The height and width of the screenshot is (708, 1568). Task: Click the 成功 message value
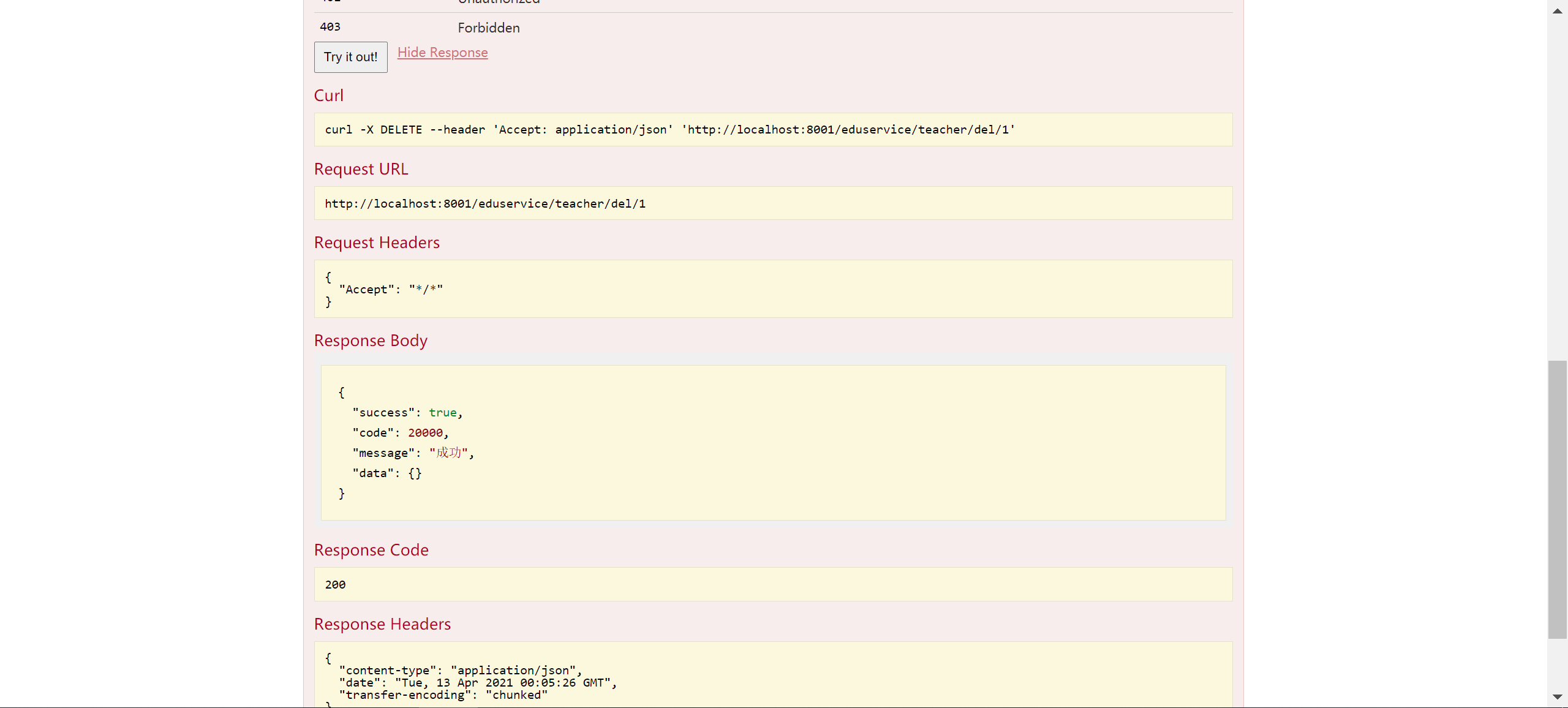(x=448, y=453)
